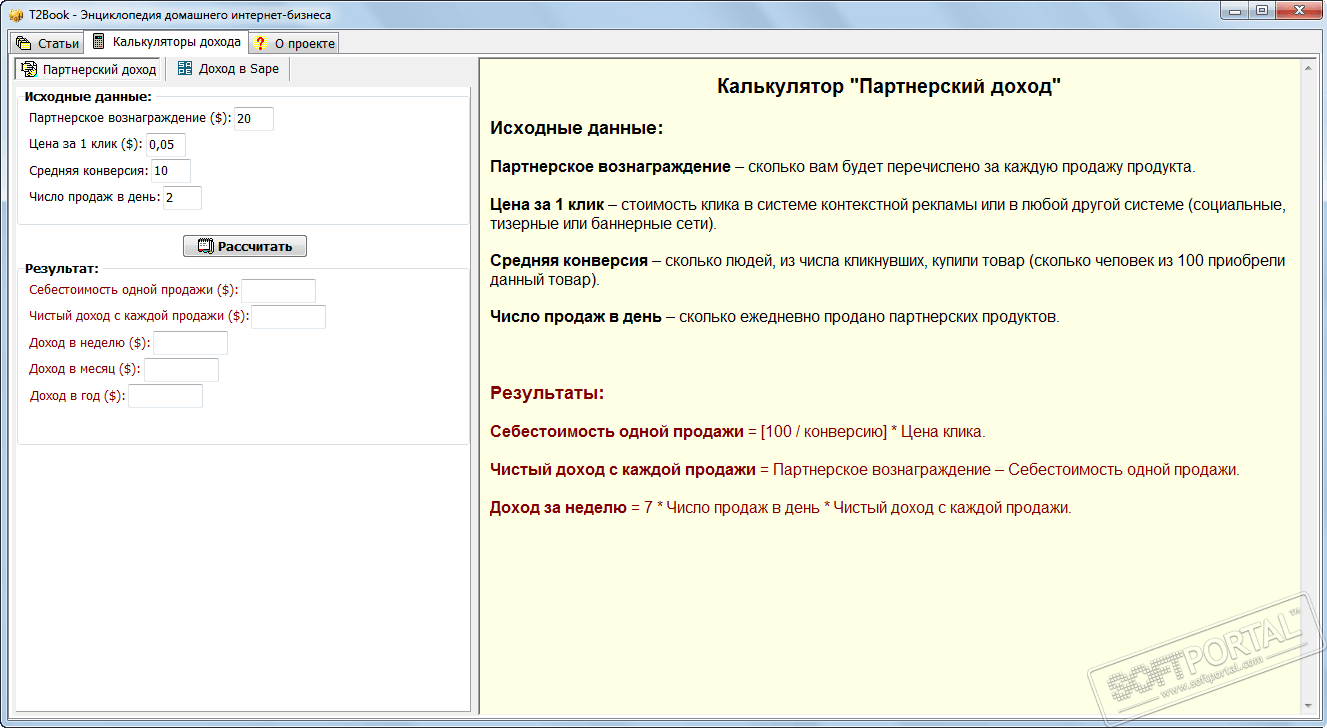Screen dimensions: 1327x728
Task: Click the scroll down arrow in help panel
Action: [x=1307, y=706]
